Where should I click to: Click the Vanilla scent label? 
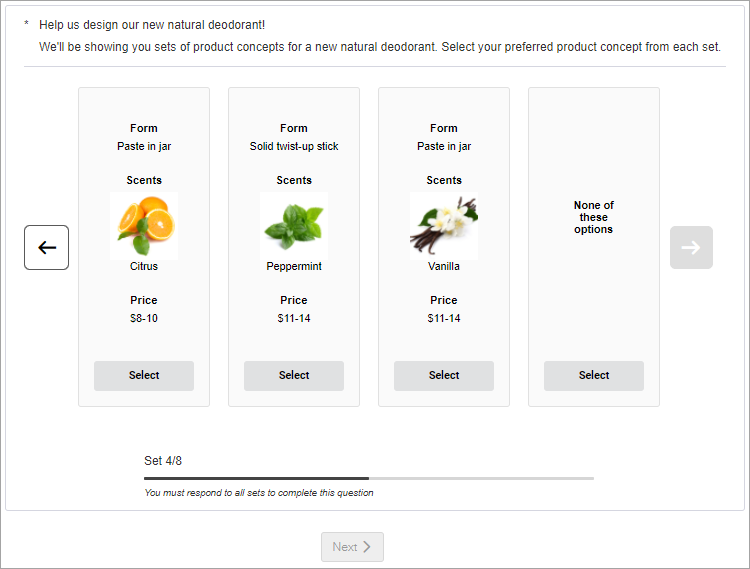(x=444, y=266)
